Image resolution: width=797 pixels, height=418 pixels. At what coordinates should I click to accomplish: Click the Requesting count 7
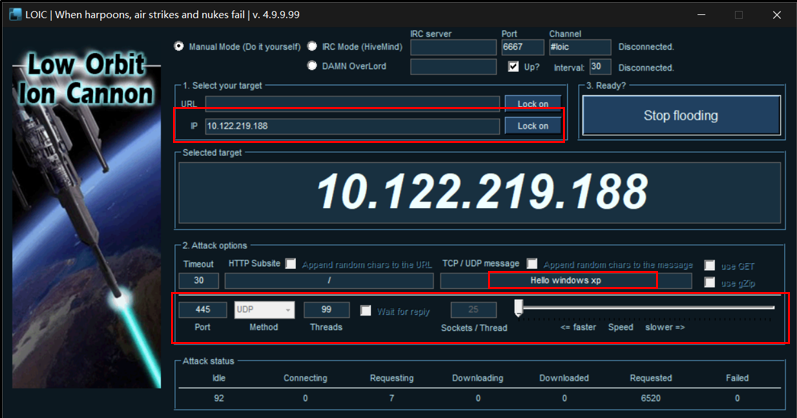click(x=391, y=398)
